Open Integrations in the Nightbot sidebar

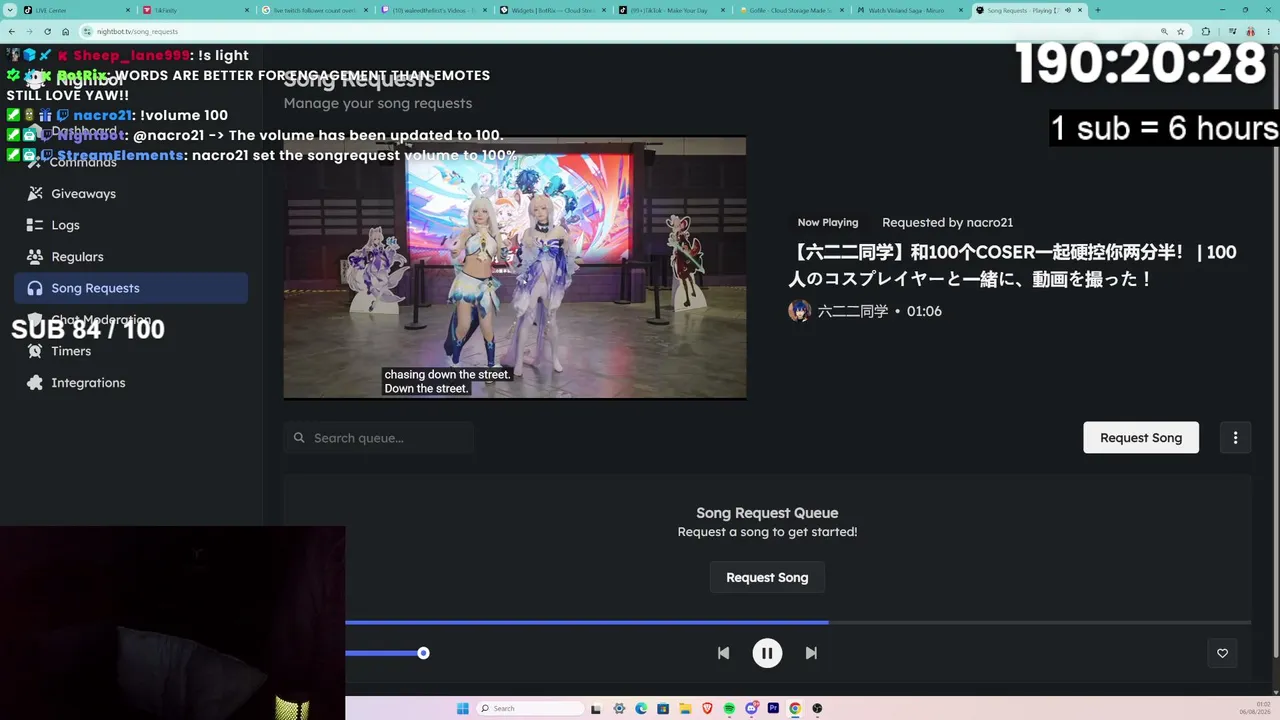pyautogui.click(x=88, y=382)
